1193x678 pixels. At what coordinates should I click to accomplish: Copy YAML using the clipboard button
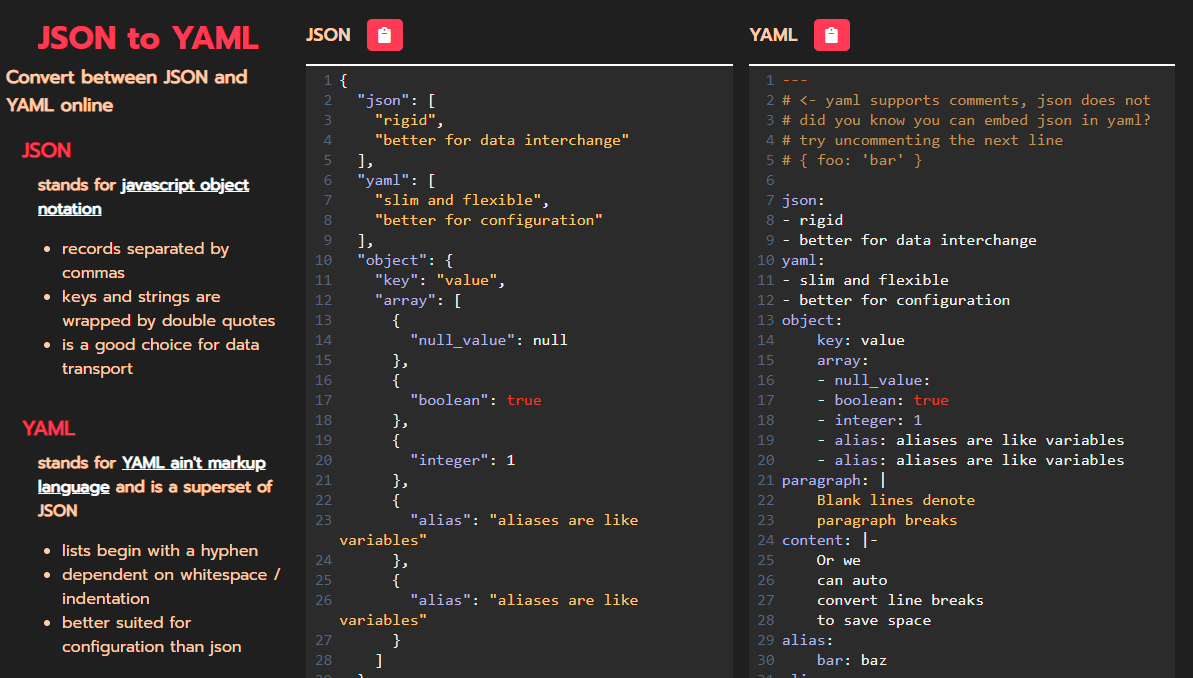(x=832, y=35)
